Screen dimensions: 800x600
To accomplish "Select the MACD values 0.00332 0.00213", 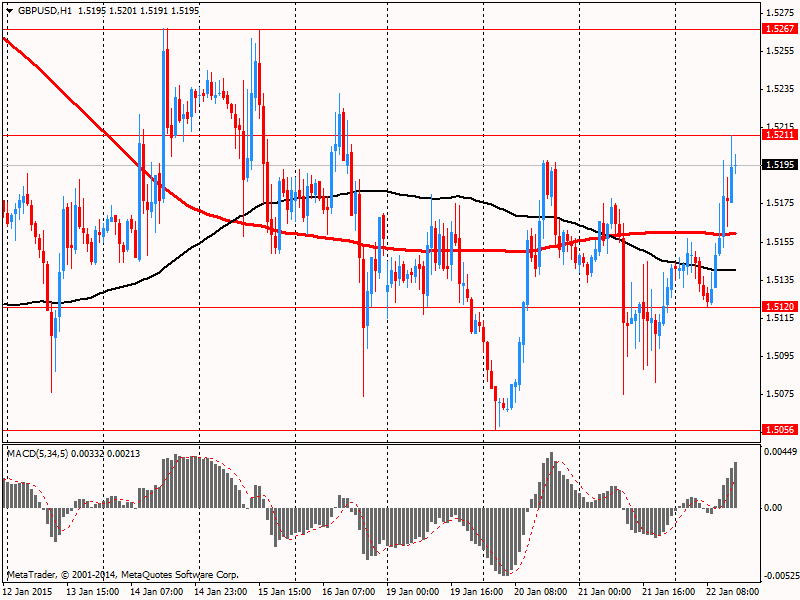I will pos(106,454).
